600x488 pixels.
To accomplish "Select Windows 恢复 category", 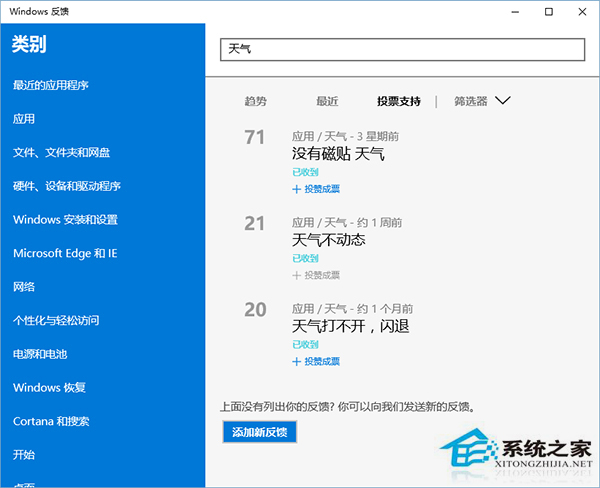I will tap(49, 388).
